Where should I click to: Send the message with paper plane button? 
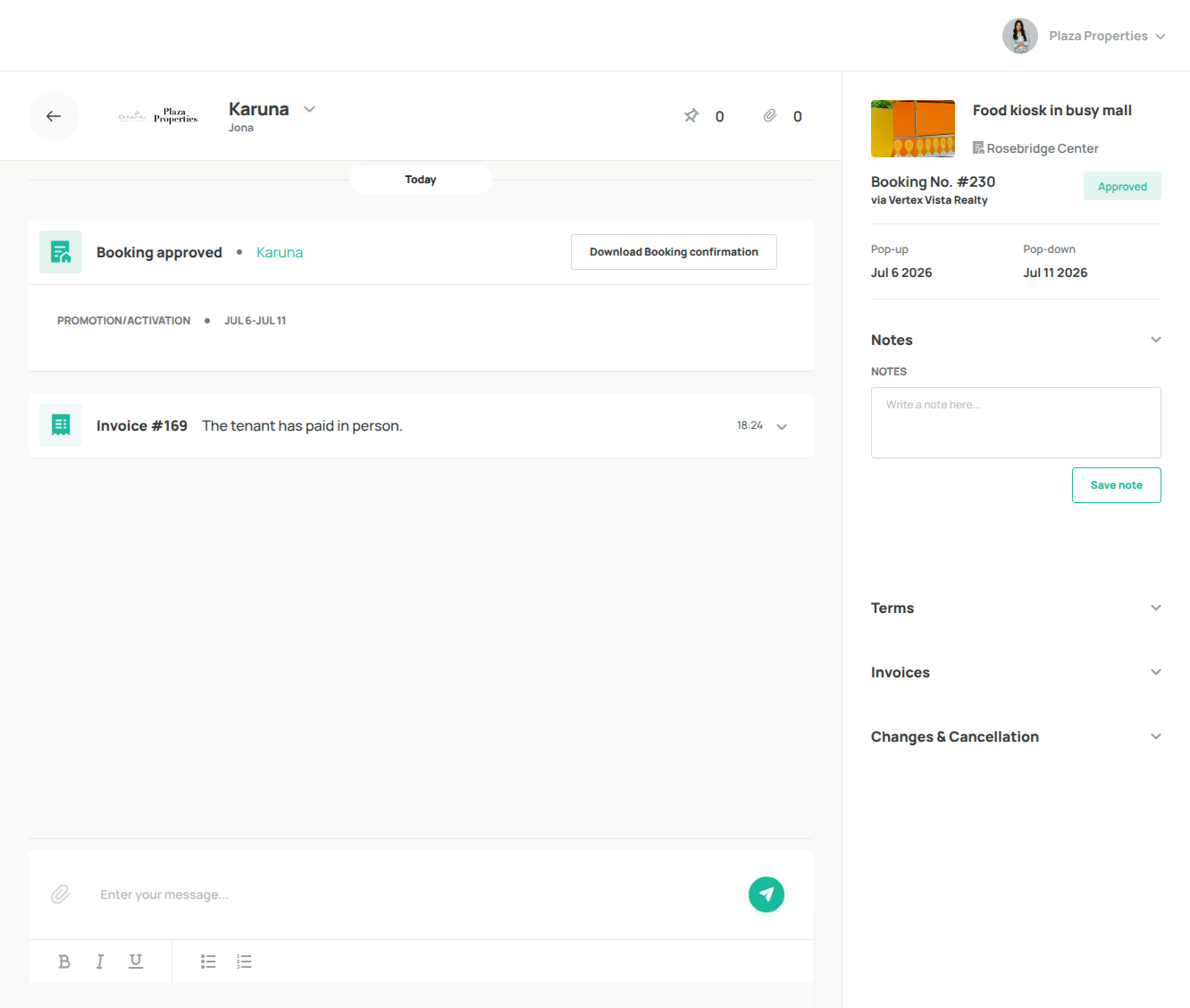coord(767,895)
